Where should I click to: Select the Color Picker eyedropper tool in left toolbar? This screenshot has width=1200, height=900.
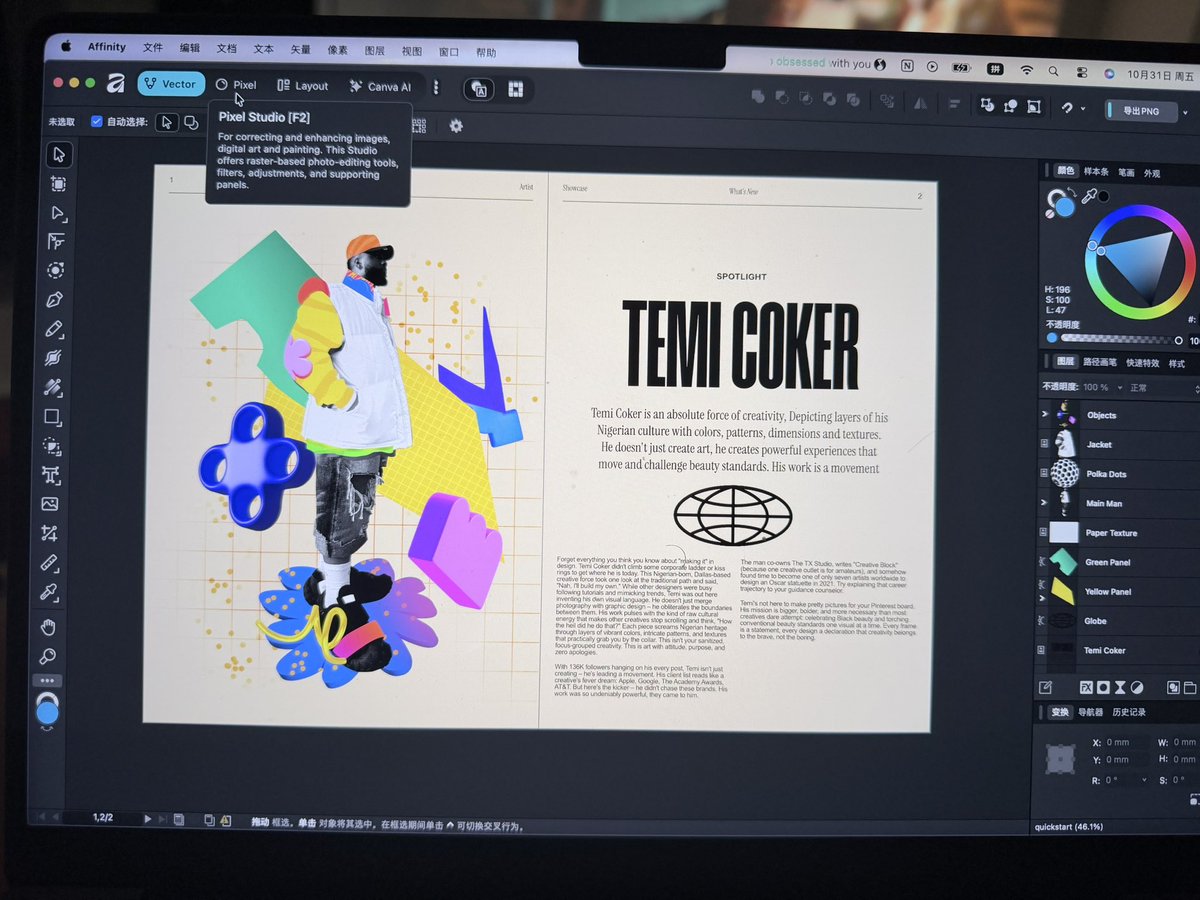[48, 593]
